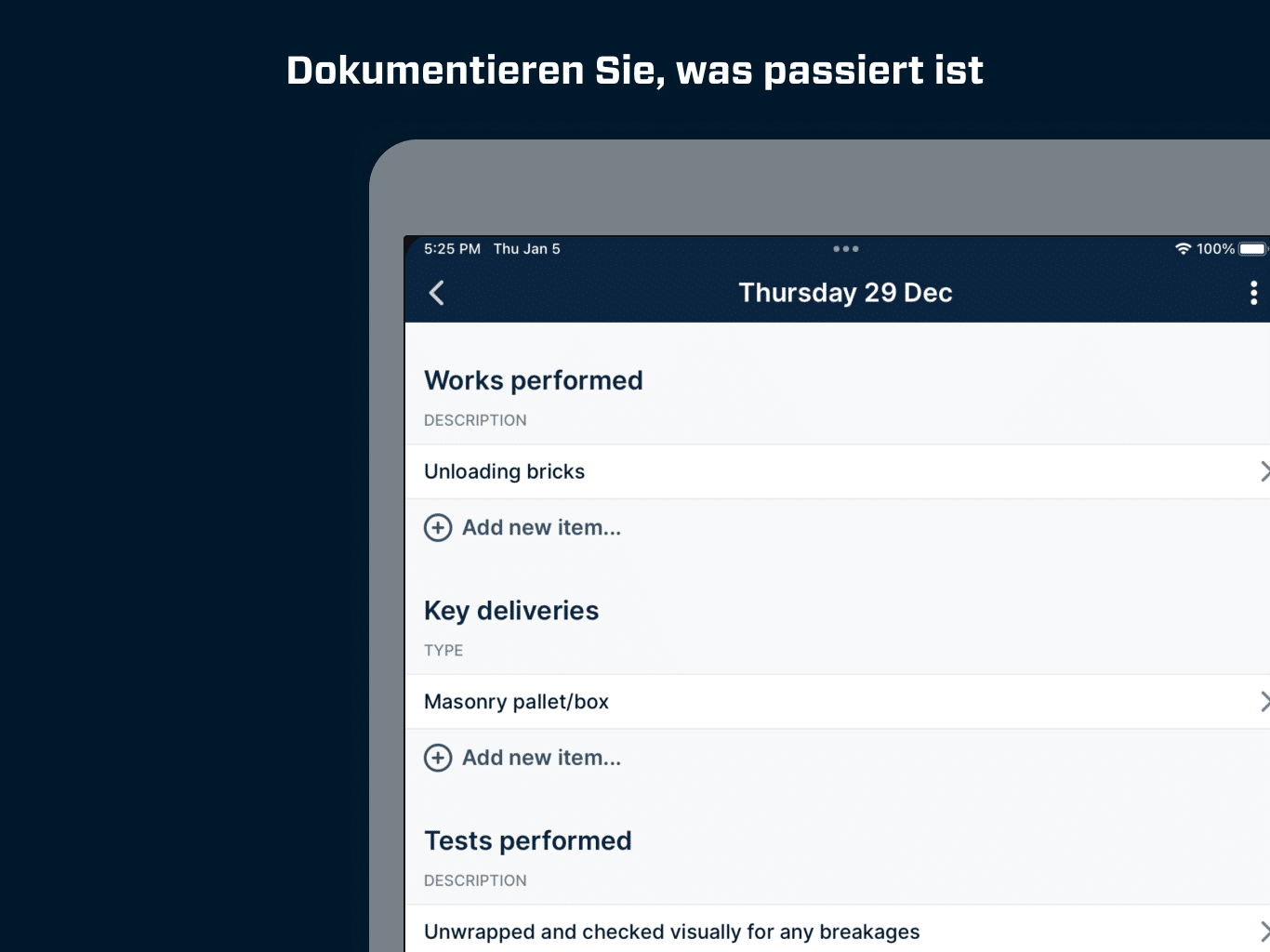
Task: Tap the plus circle under Works performed
Action: pos(438,528)
